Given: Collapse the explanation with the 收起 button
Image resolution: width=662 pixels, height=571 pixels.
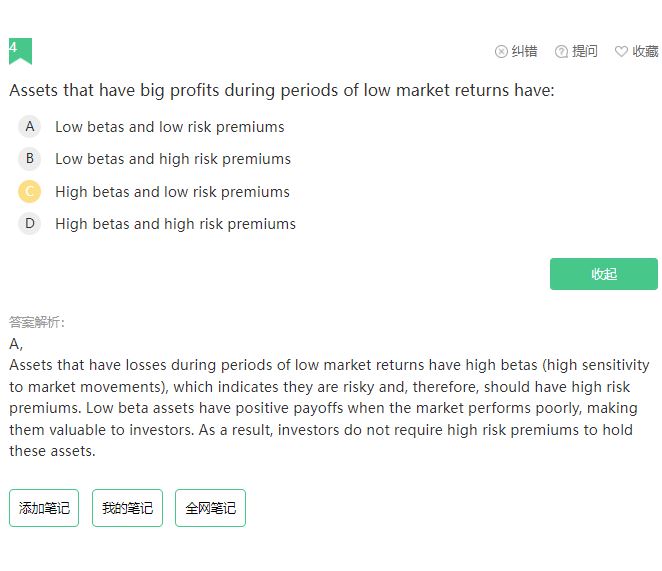Looking at the screenshot, I should pos(604,274).
